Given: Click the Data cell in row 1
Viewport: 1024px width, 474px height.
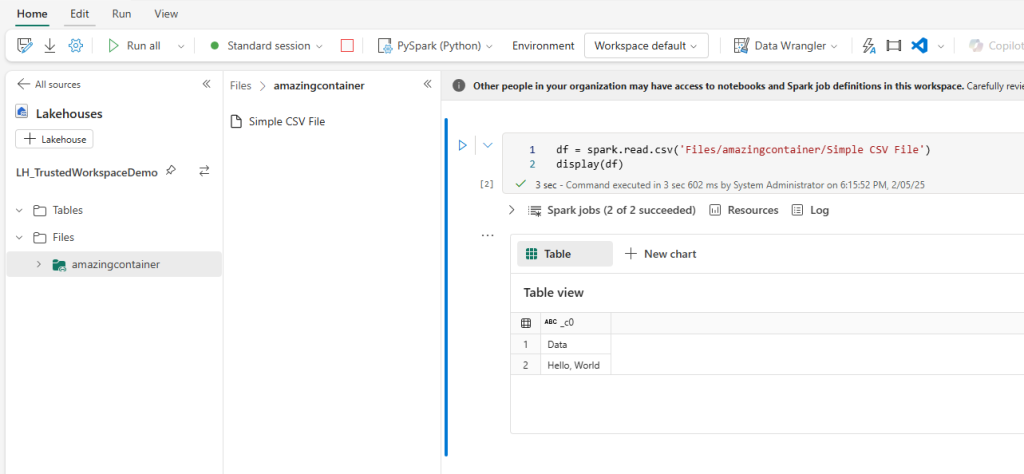Looking at the screenshot, I should tap(576, 344).
